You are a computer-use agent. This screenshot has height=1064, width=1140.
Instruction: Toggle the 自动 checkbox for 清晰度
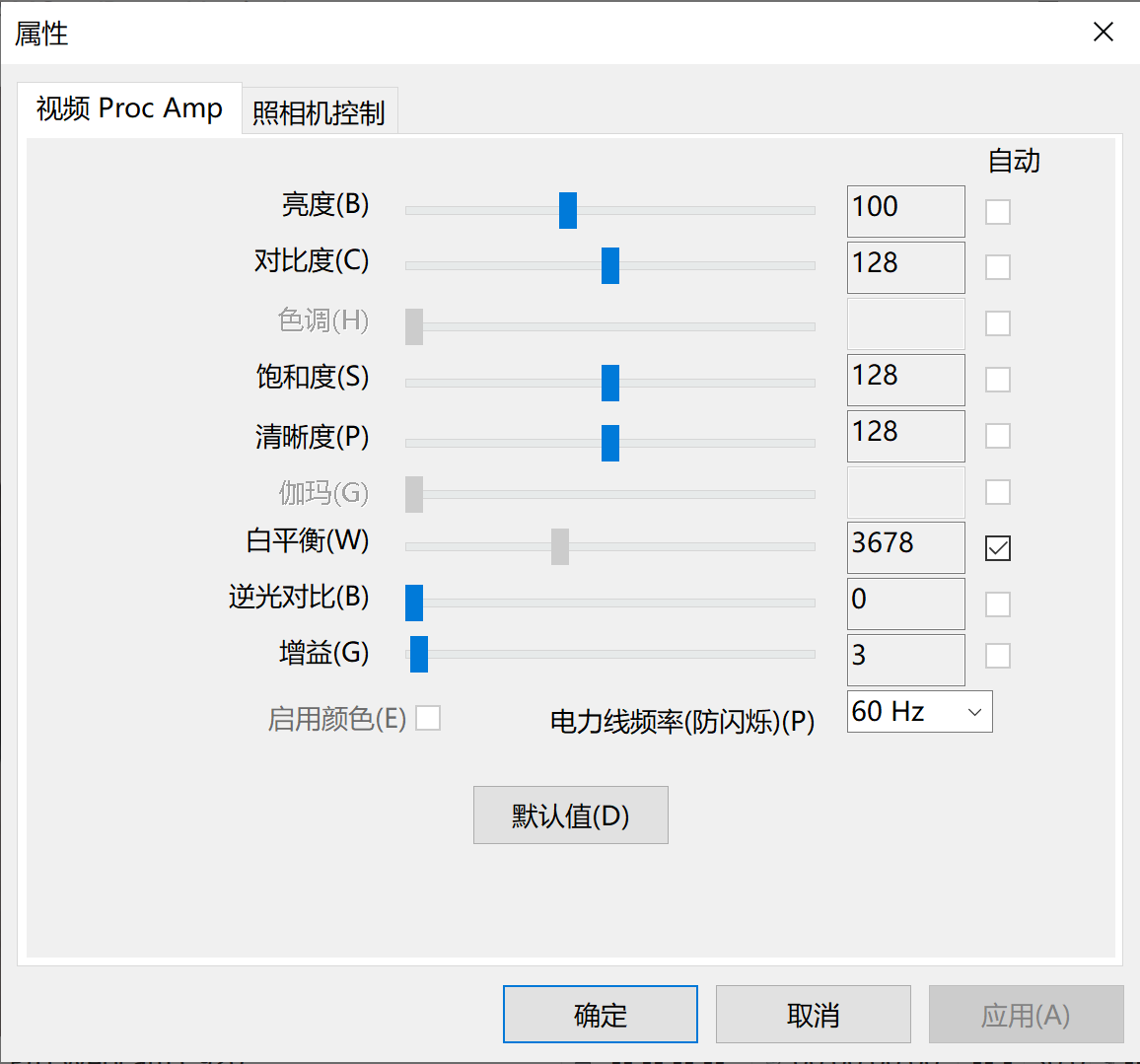coord(997,435)
